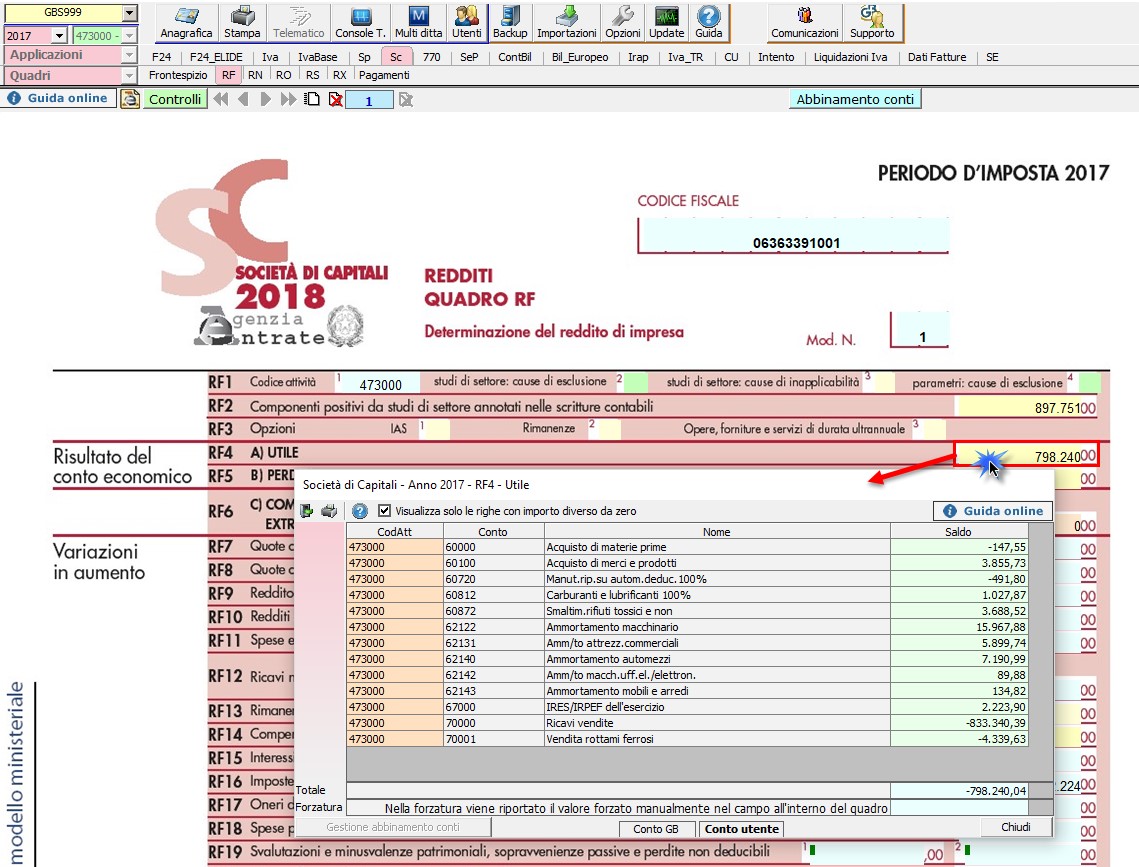Screen dimensions: 1139x867
Task: Select the Ammortamento macchinario row
Action: (687, 627)
